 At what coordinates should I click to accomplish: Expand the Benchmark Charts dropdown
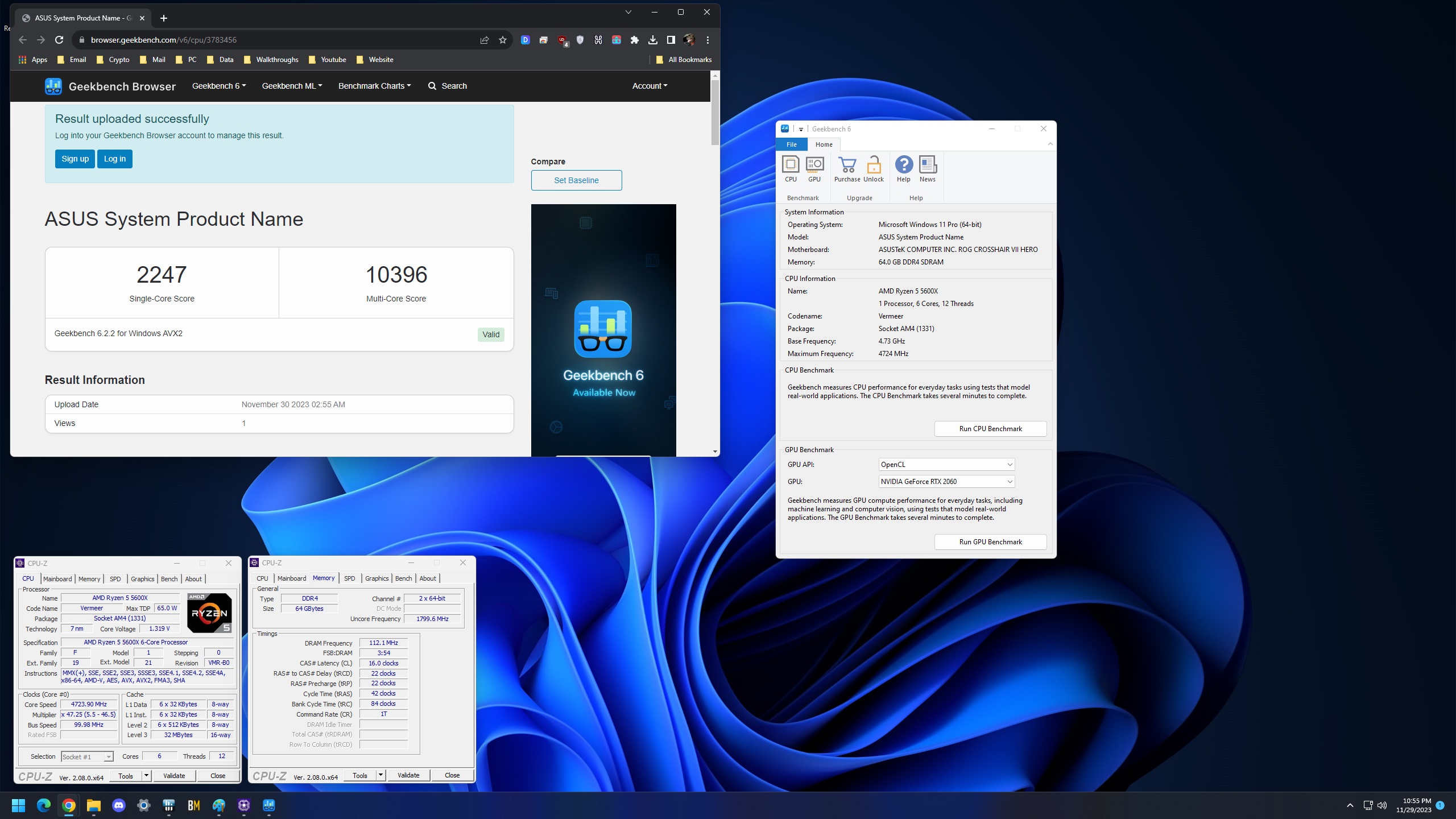(374, 86)
